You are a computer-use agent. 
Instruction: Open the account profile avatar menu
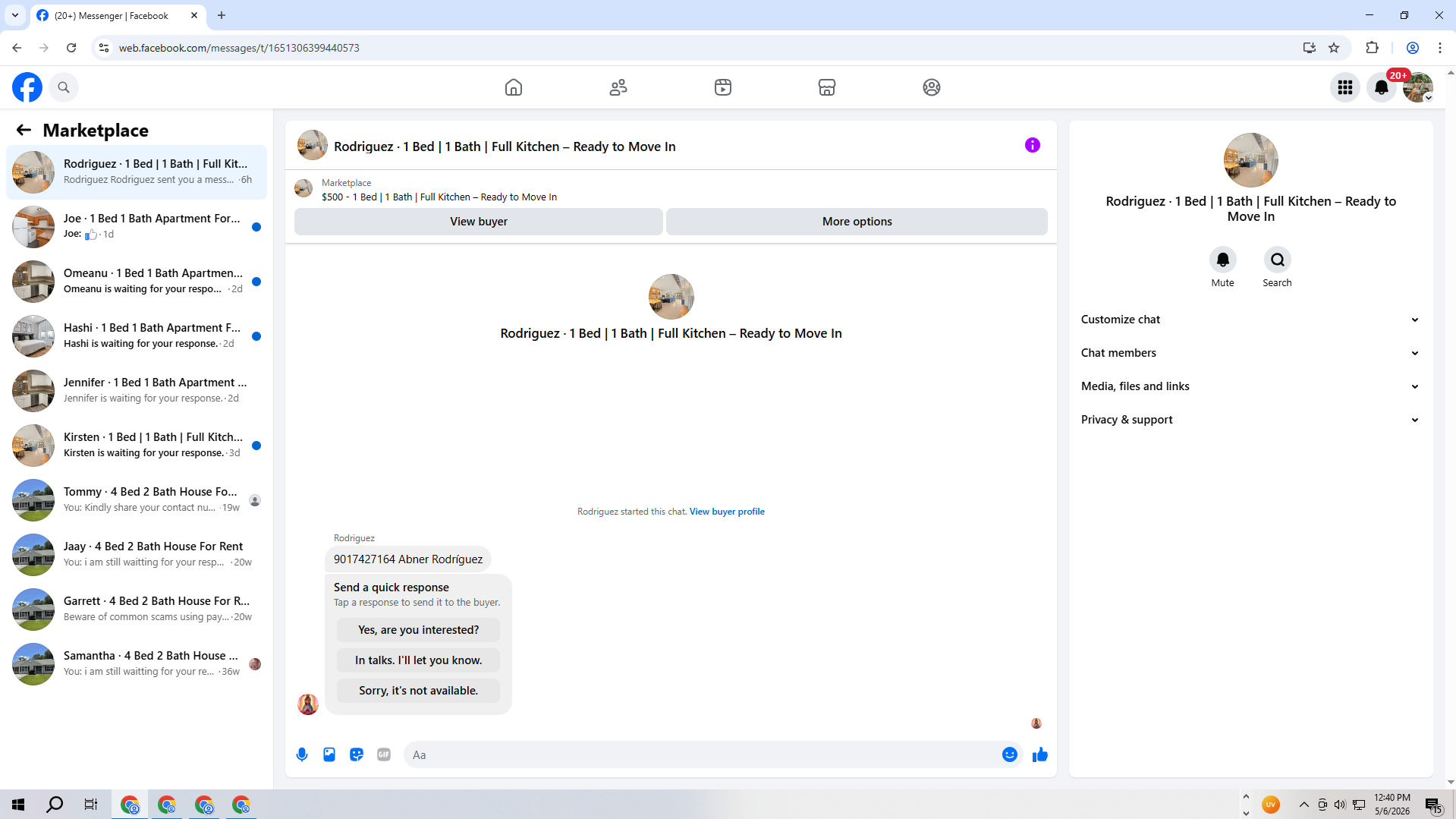[x=1418, y=87]
